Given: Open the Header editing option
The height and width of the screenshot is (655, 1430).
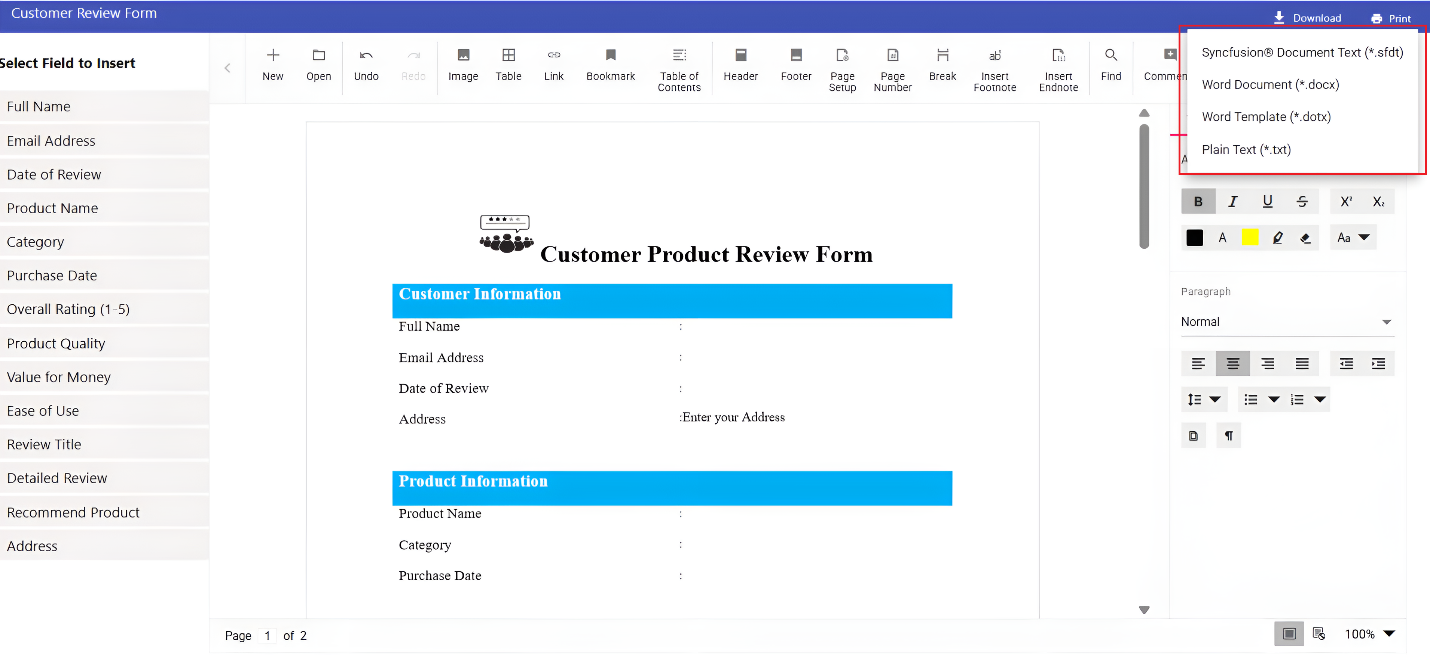Looking at the screenshot, I should pyautogui.click(x=740, y=64).
